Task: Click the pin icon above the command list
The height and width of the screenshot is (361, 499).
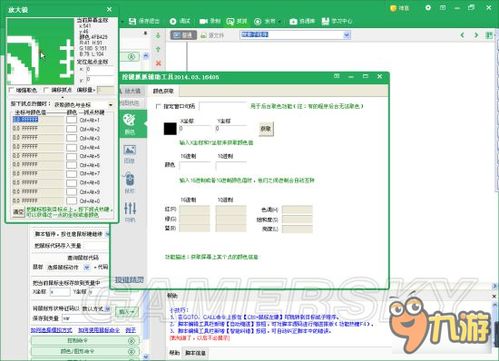Action: 145,33
